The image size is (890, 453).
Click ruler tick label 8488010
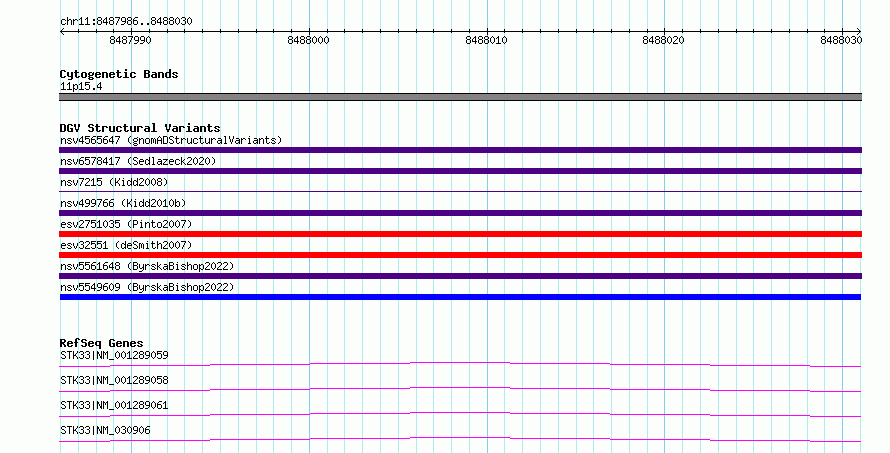point(486,40)
